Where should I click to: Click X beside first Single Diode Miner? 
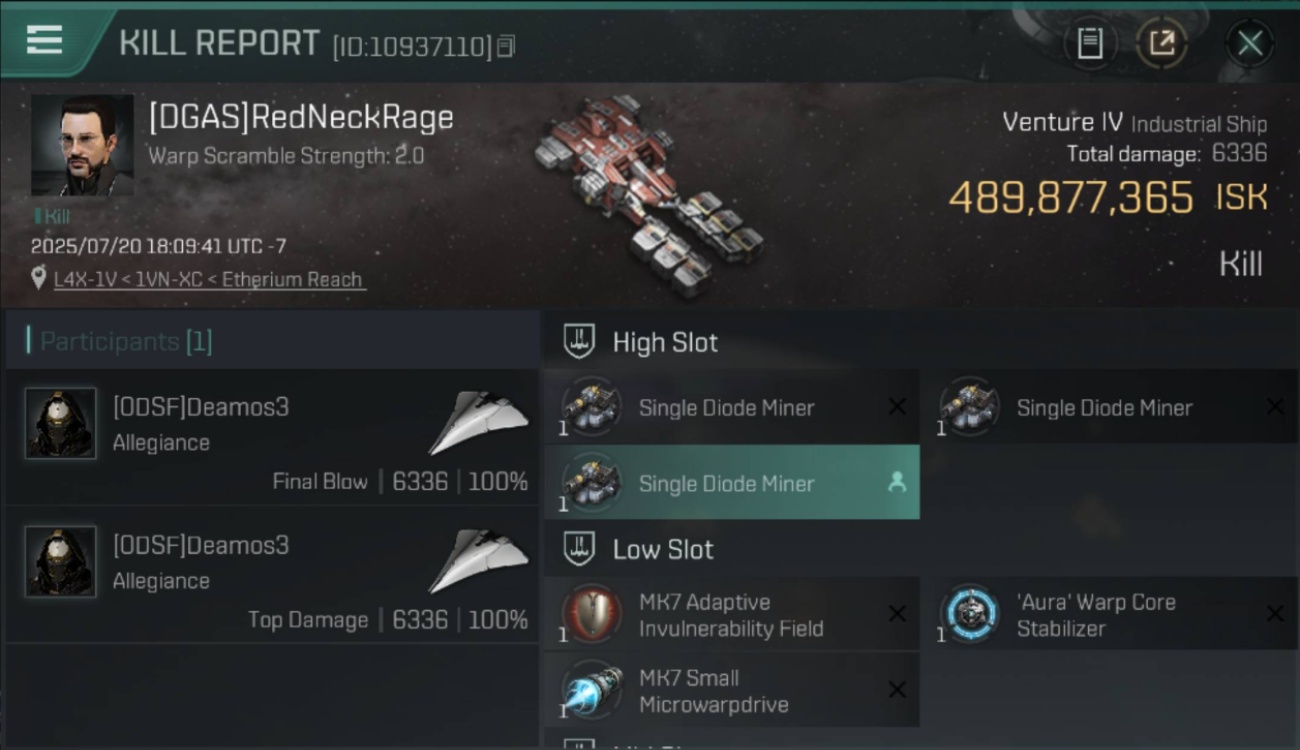pyautogui.click(x=897, y=407)
